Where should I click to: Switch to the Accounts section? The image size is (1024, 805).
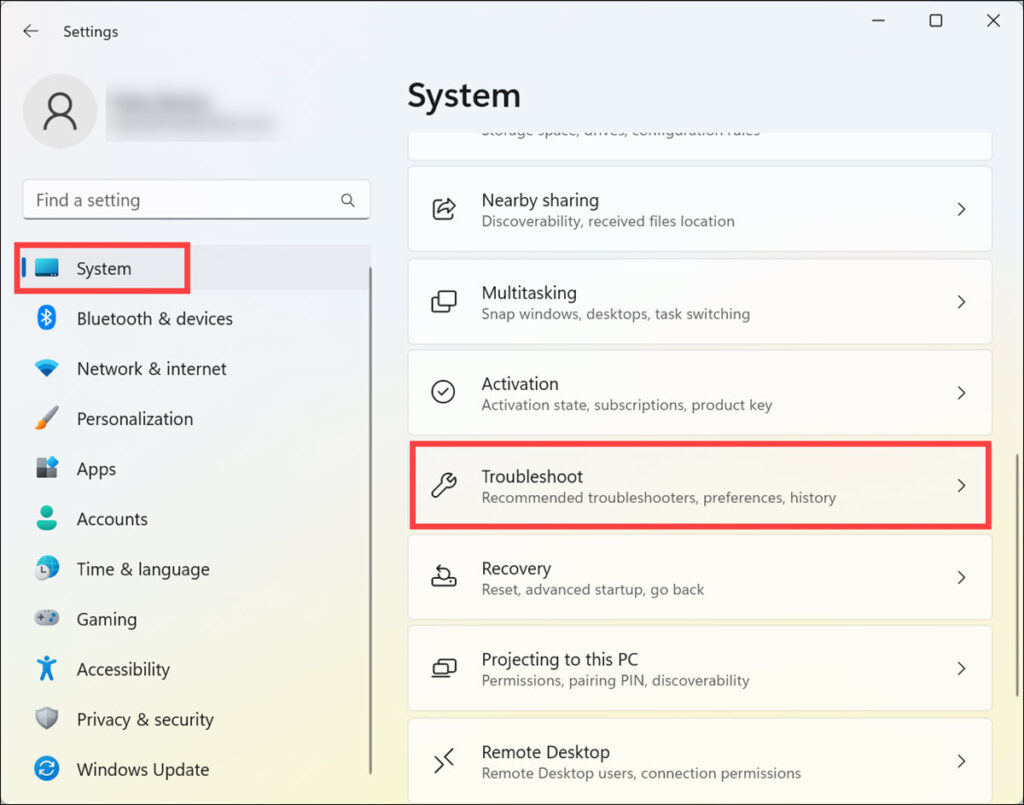[x=112, y=518]
